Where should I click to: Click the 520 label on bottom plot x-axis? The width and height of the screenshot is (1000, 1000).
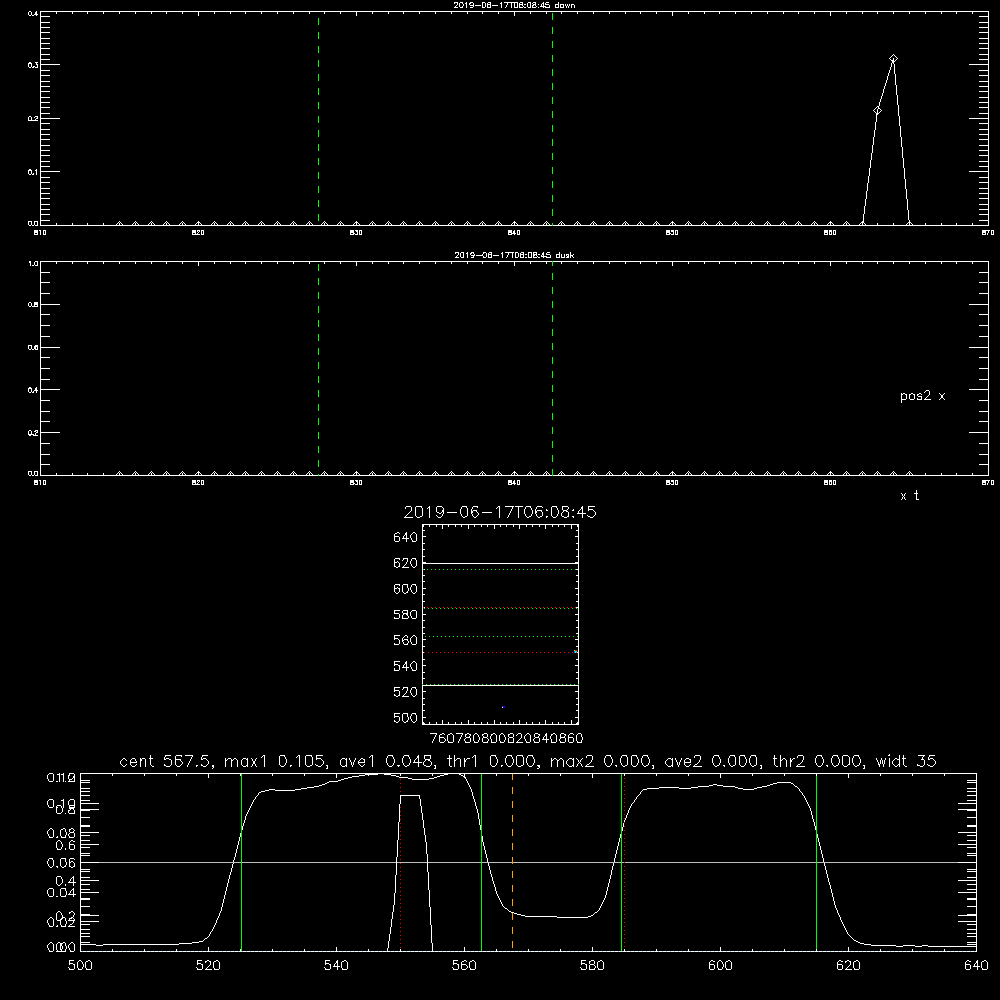209,966
